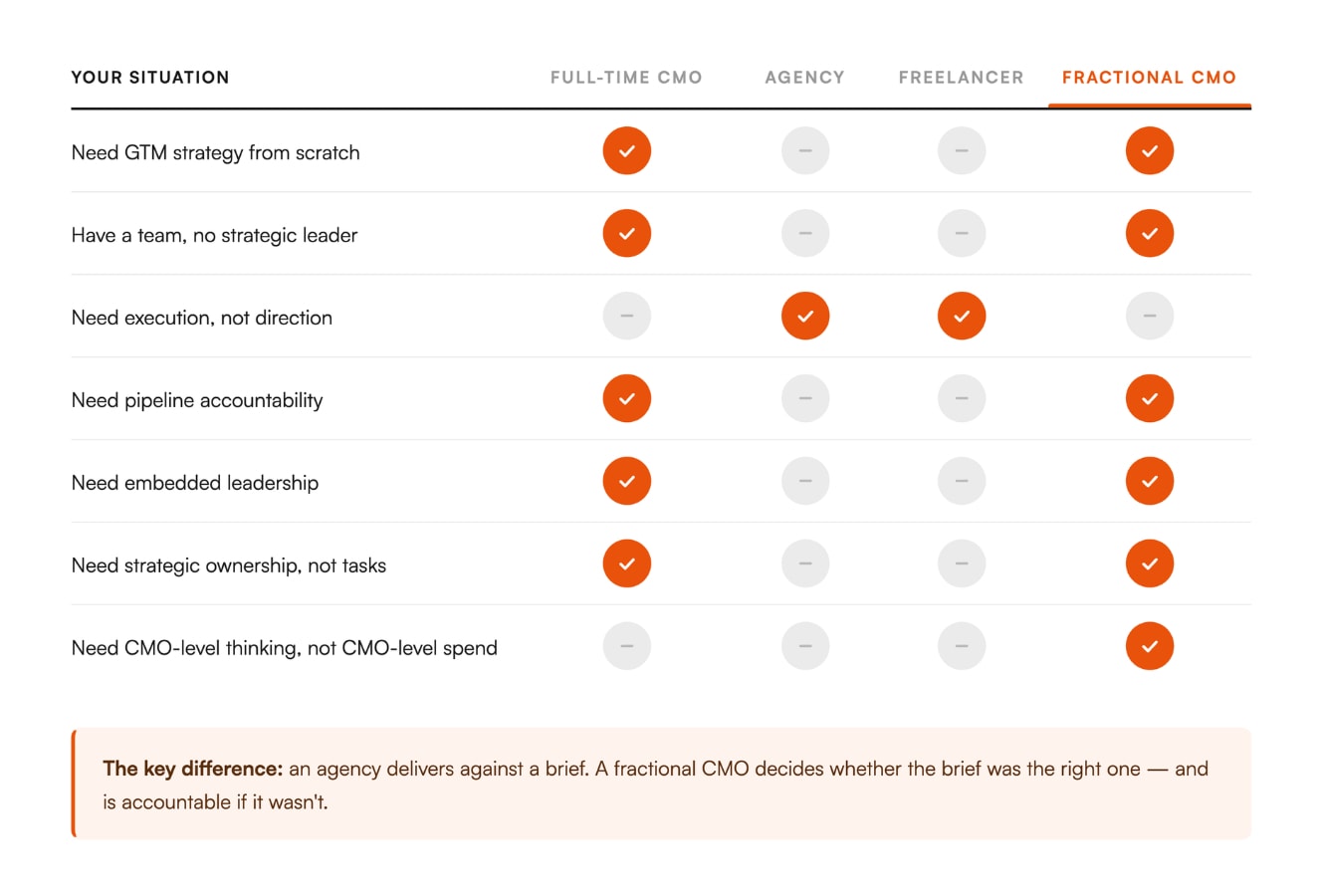
Task: Select the Fractional CMO column header
Action: click(x=1149, y=78)
